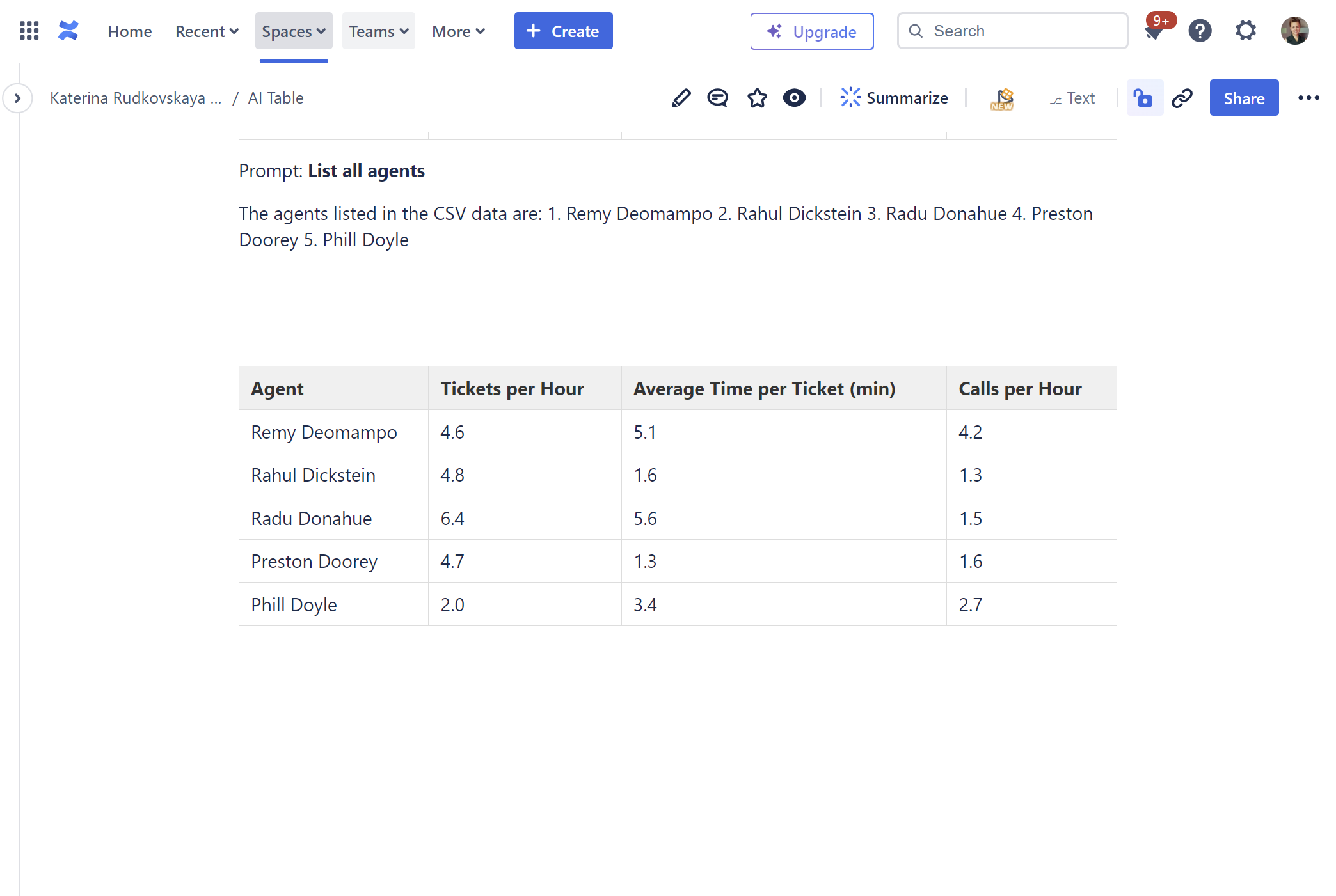Open the help question mark icon

coord(1200,31)
